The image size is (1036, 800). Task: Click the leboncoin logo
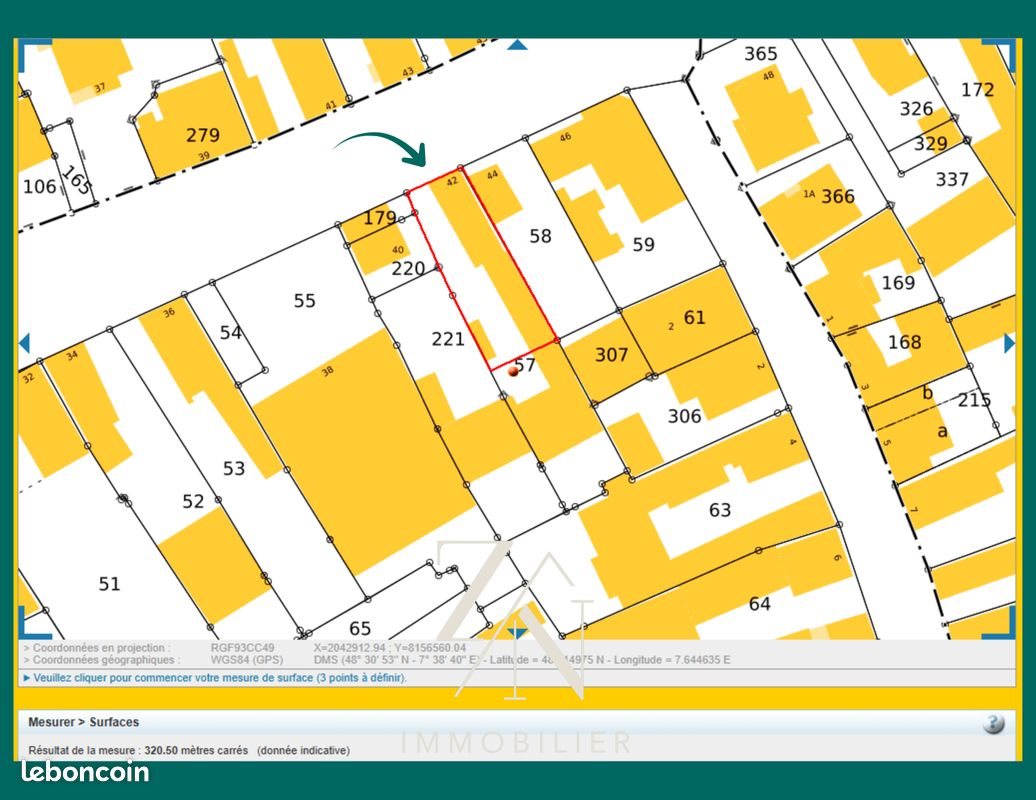click(x=85, y=772)
